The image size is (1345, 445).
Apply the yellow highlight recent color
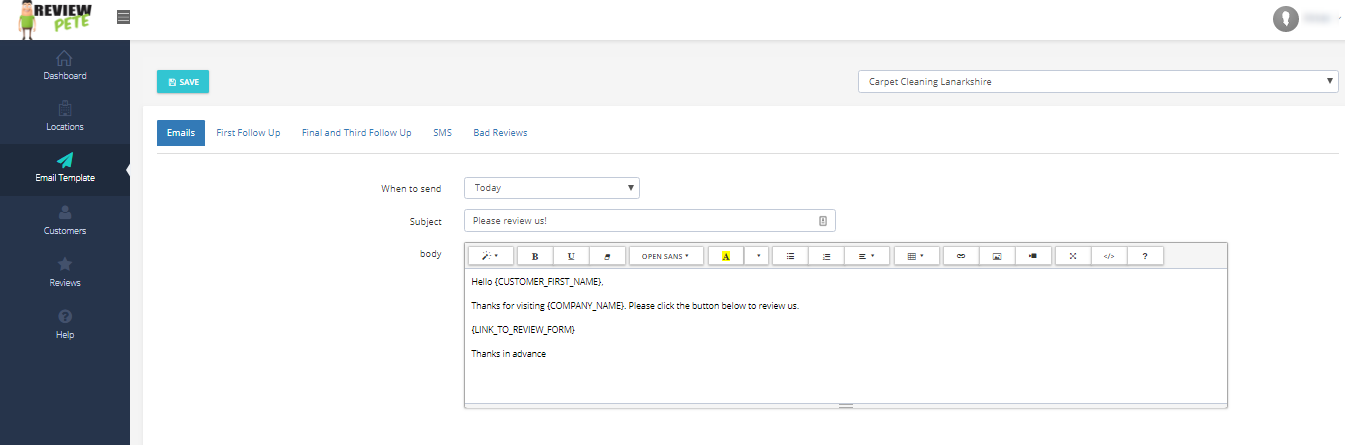click(726, 256)
